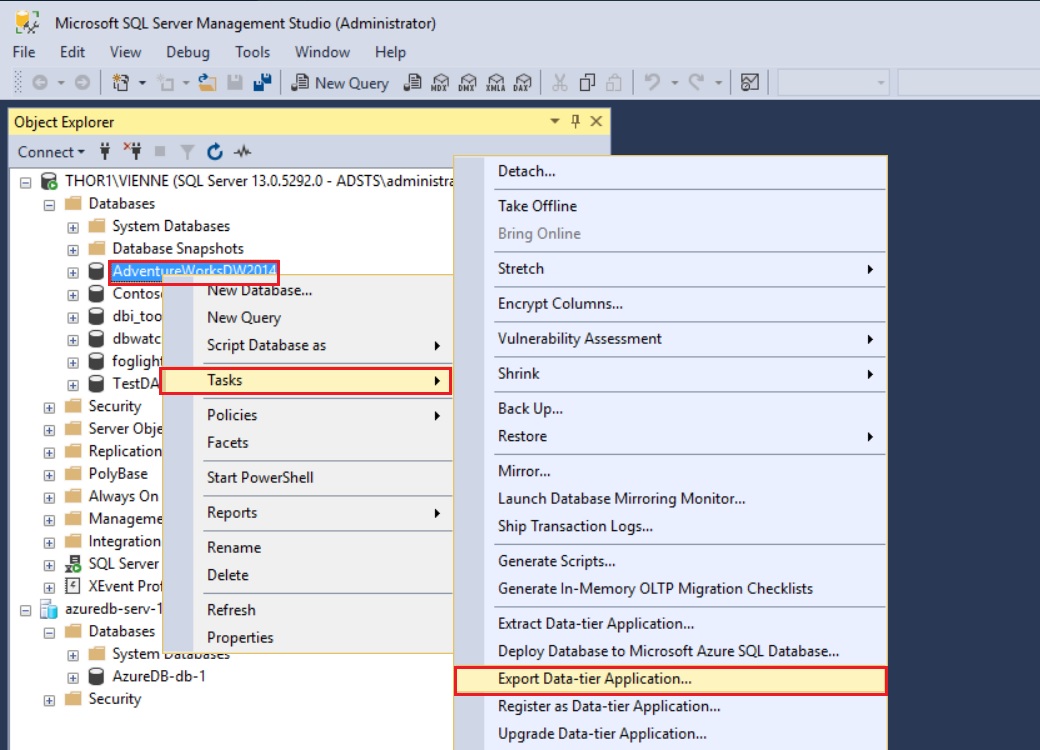The image size is (1040, 750).
Task: Expand the AdventureWorksDW2014 database node
Action: [x=73, y=272]
